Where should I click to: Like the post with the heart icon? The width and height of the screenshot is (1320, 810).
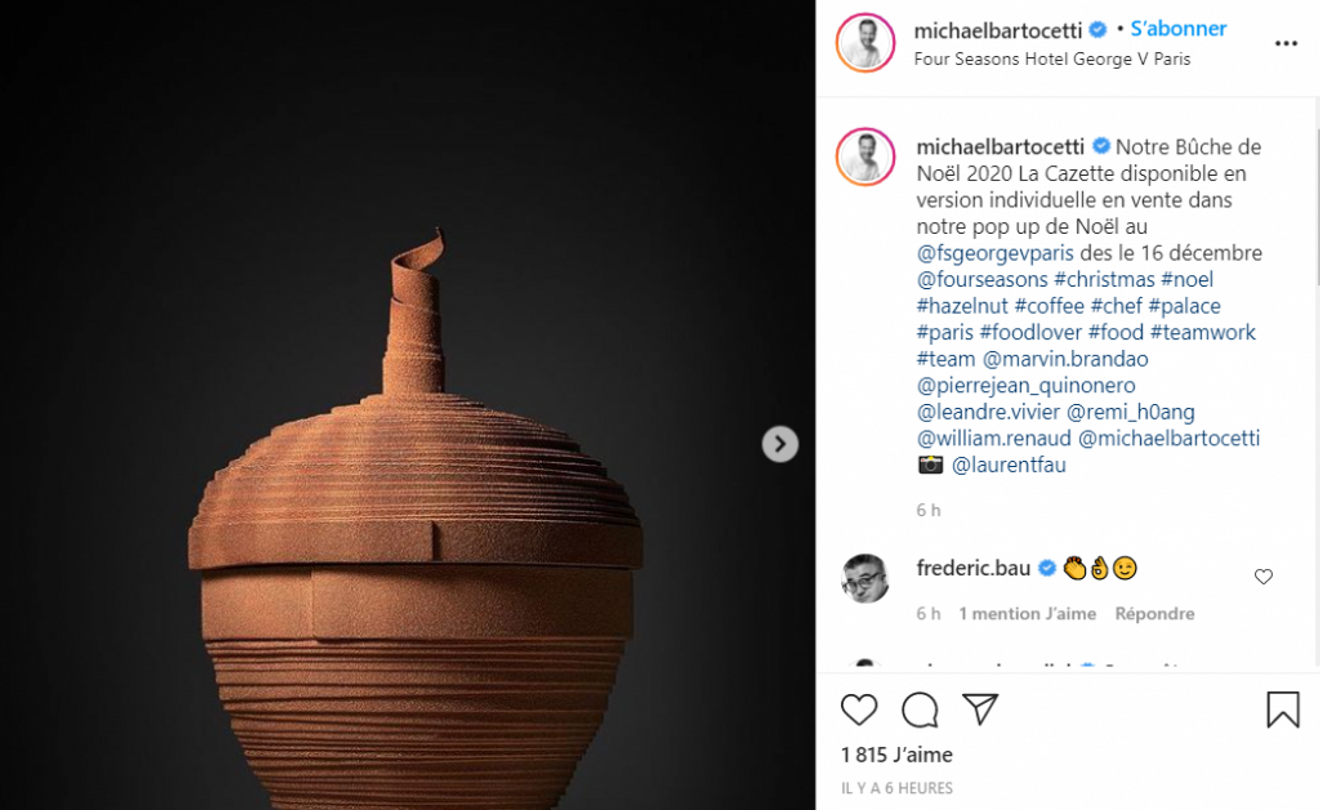(x=858, y=710)
